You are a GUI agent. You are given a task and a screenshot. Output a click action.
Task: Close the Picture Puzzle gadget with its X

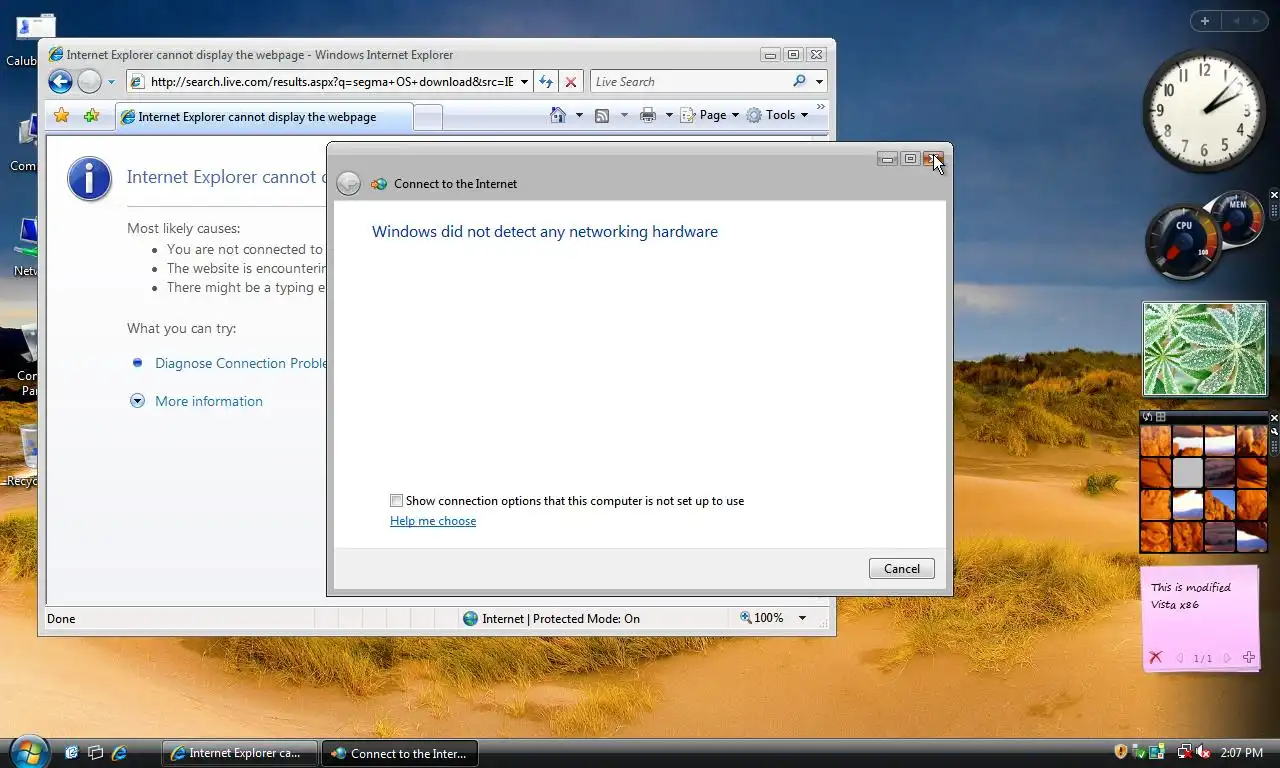[x=1274, y=417]
